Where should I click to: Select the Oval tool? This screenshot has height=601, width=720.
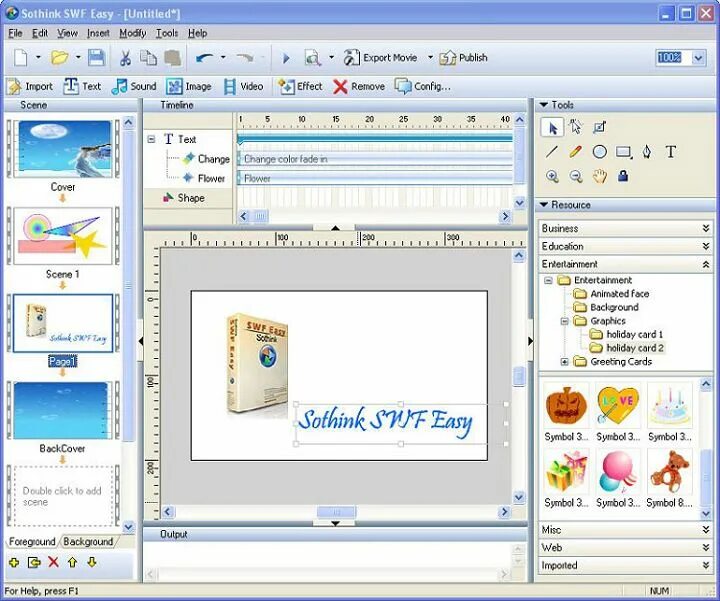599,152
